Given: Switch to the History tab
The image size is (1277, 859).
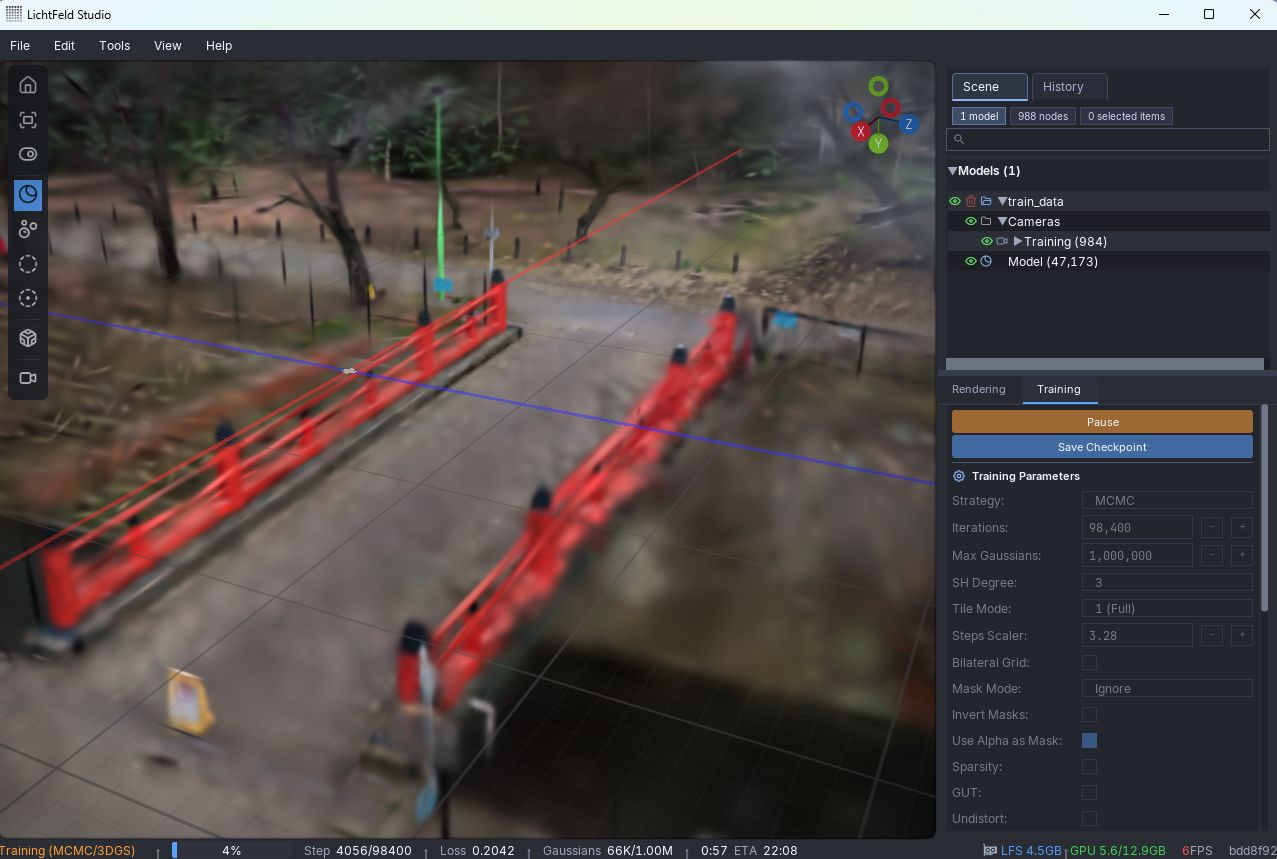Looking at the screenshot, I should click(1069, 87).
